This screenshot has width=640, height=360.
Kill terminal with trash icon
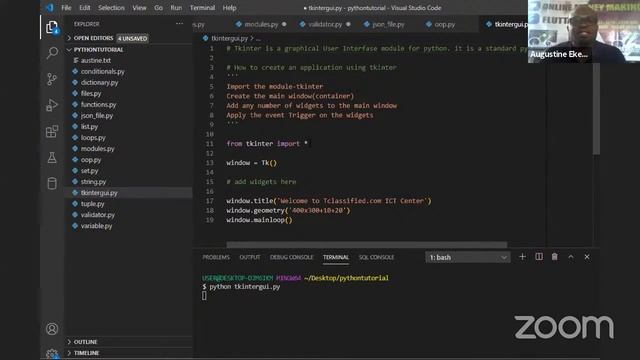tap(555, 257)
